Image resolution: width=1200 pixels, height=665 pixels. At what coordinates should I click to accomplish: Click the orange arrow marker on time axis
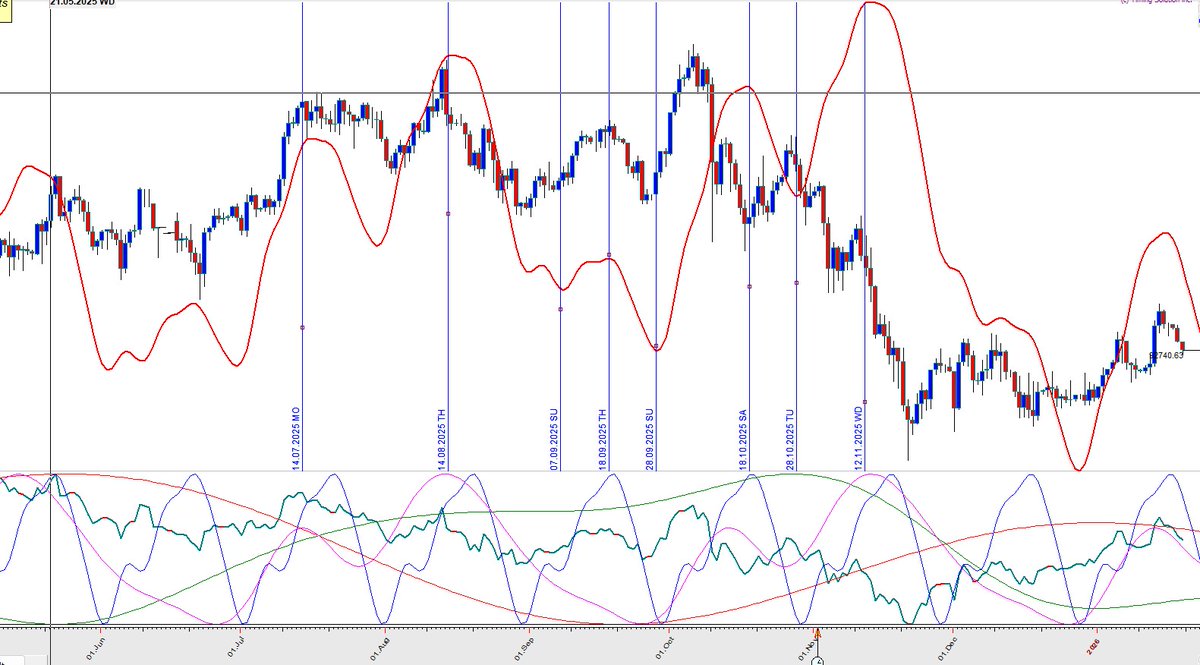817,633
